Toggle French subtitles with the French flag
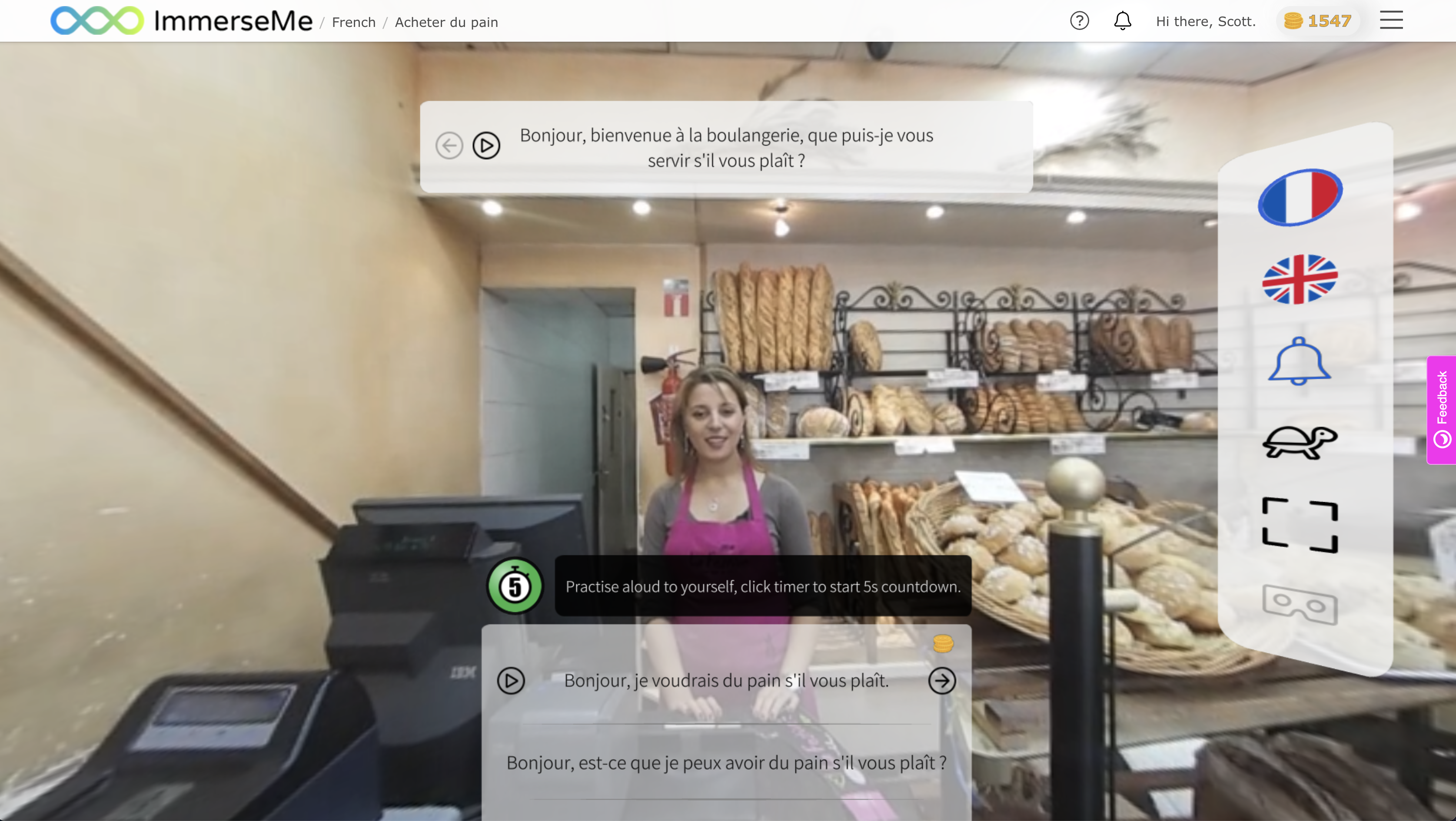Image resolution: width=1456 pixels, height=821 pixels. pos(1300,197)
